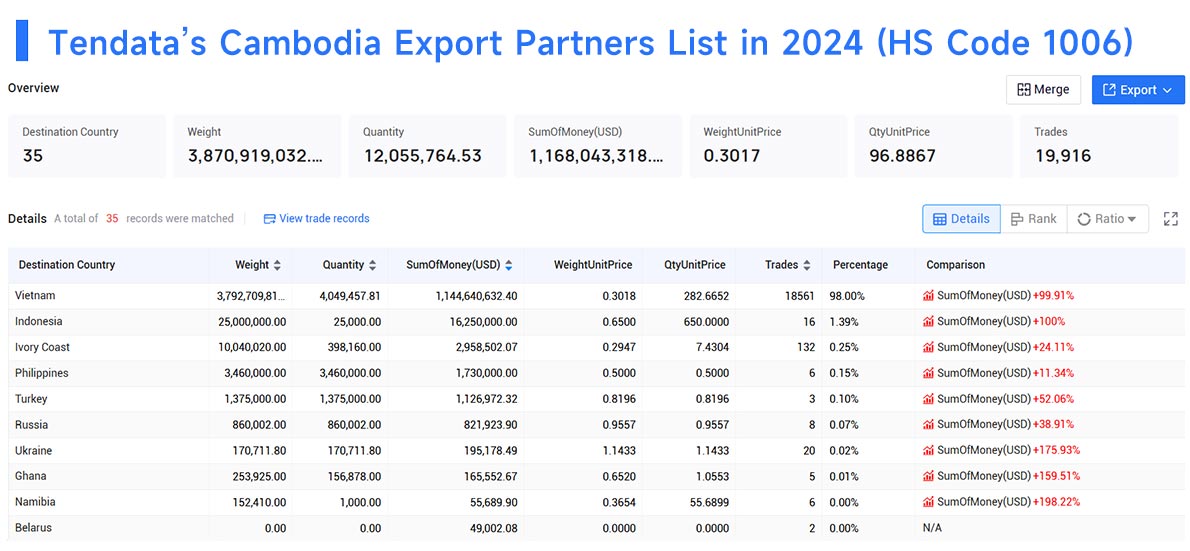Sort table by Quantity column
Viewport: 1190px width, 551px height.
pyautogui.click(x=372, y=266)
